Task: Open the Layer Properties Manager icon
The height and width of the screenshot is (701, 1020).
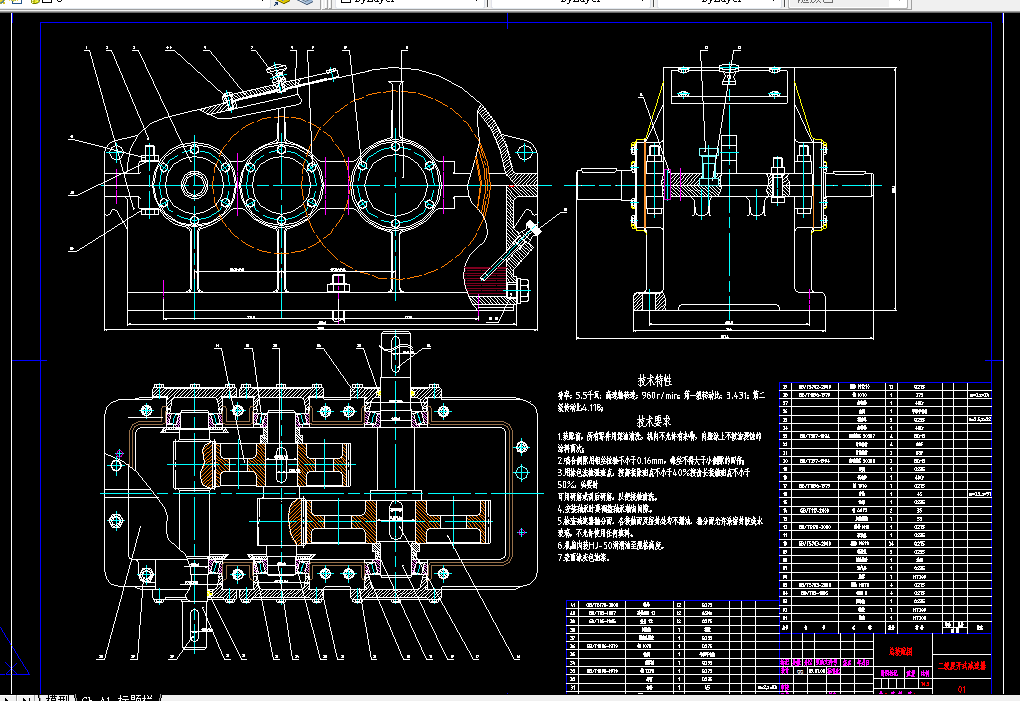Action: coord(3,3)
